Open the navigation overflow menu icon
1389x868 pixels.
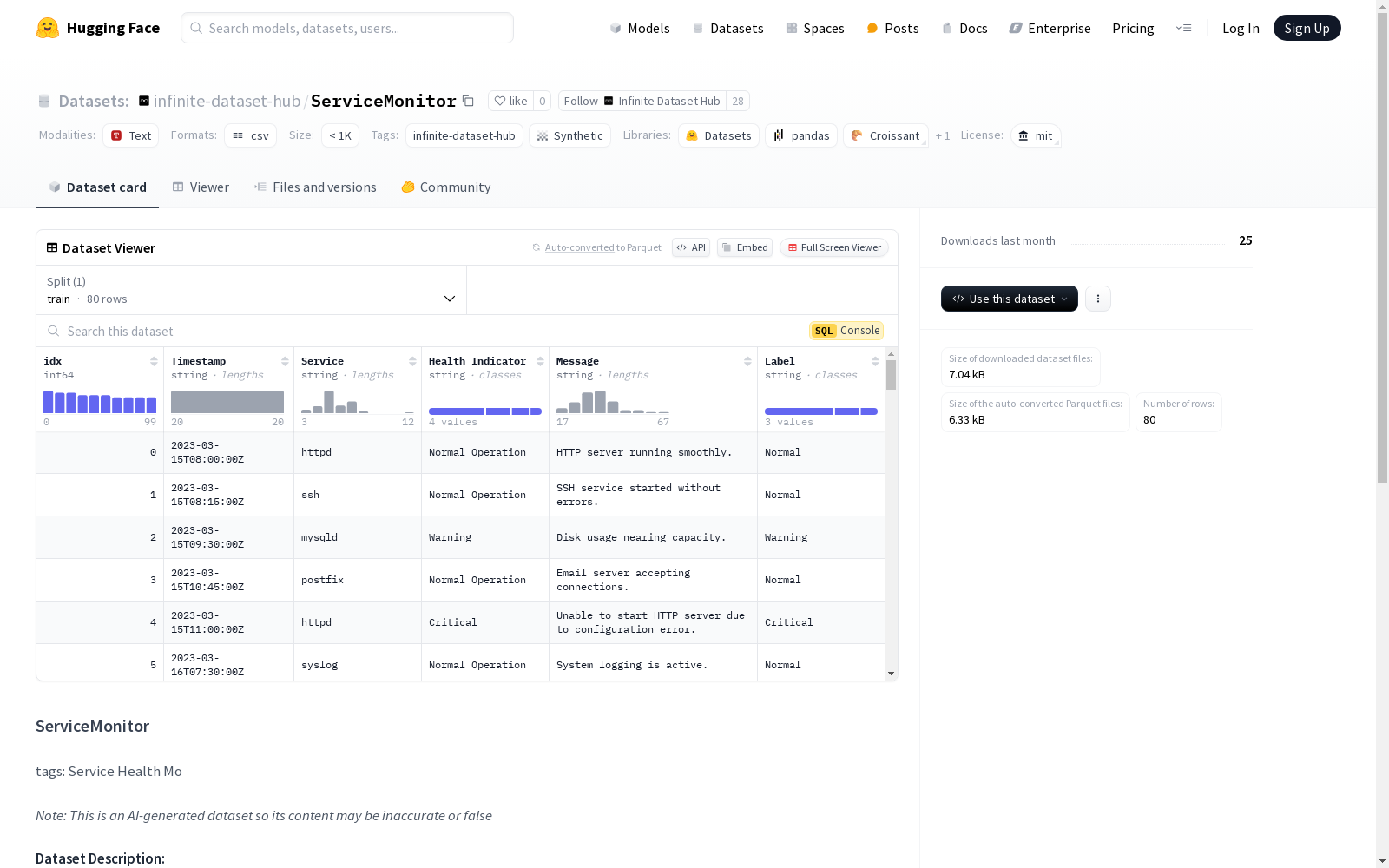(x=1183, y=28)
